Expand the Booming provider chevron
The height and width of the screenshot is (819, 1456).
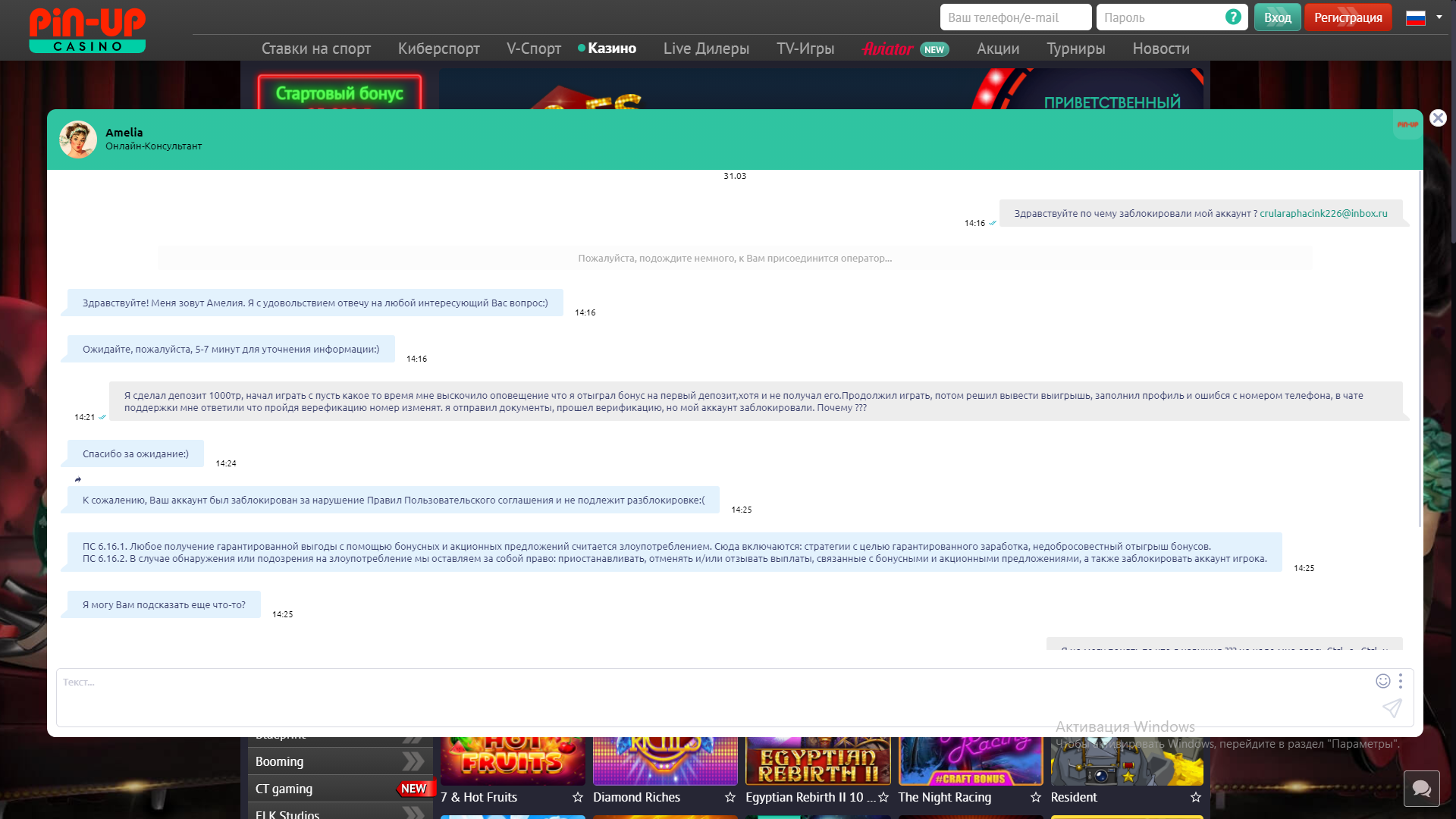413,761
